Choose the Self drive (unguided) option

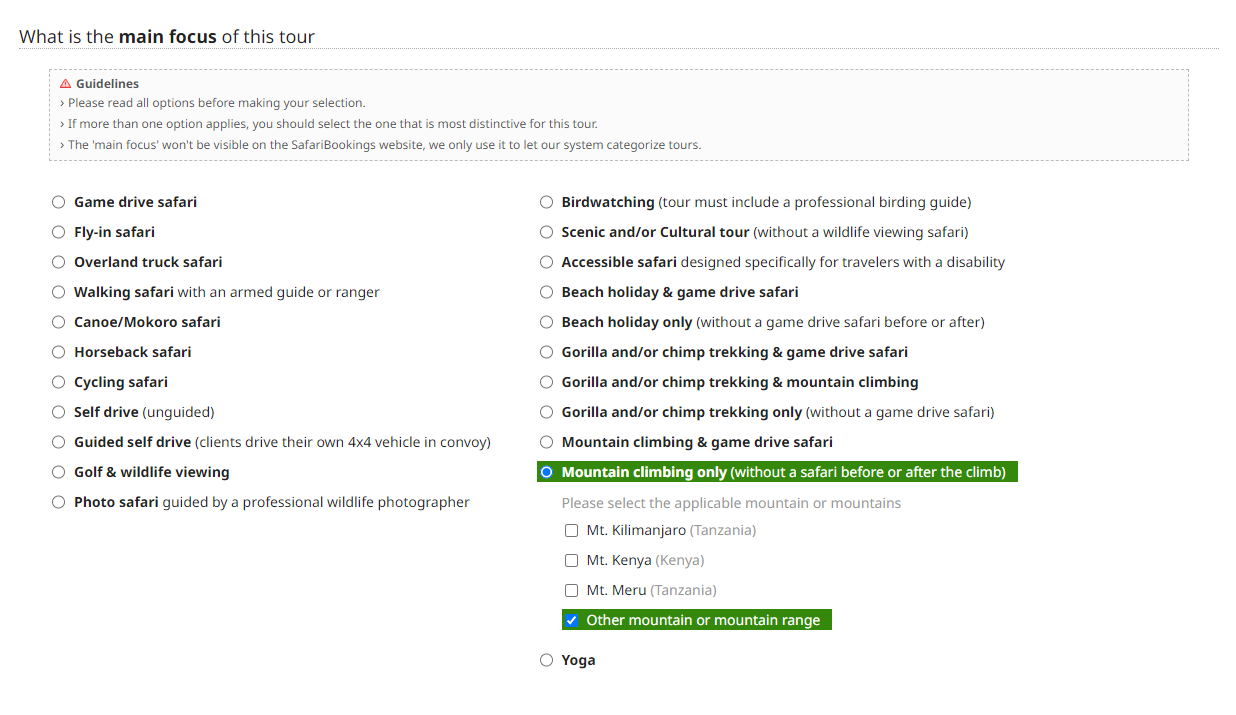[x=59, y=412]
